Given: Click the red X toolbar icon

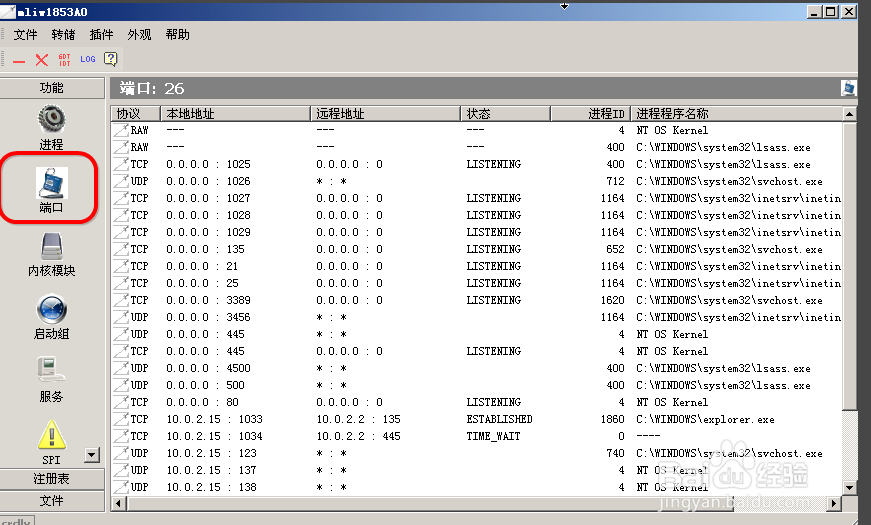Looking at the screenshot, I should [x=42, y=59].
